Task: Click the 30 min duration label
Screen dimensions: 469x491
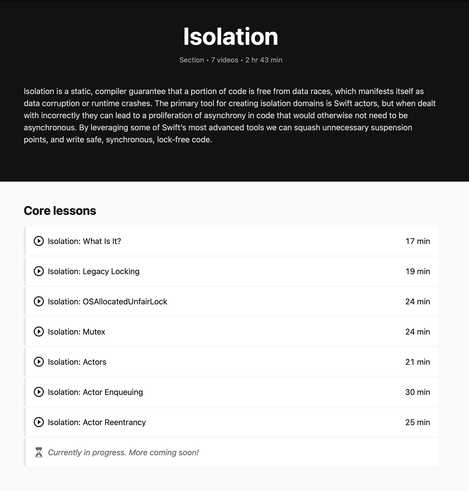Action: pyautogui.click(x=418, y=392)
